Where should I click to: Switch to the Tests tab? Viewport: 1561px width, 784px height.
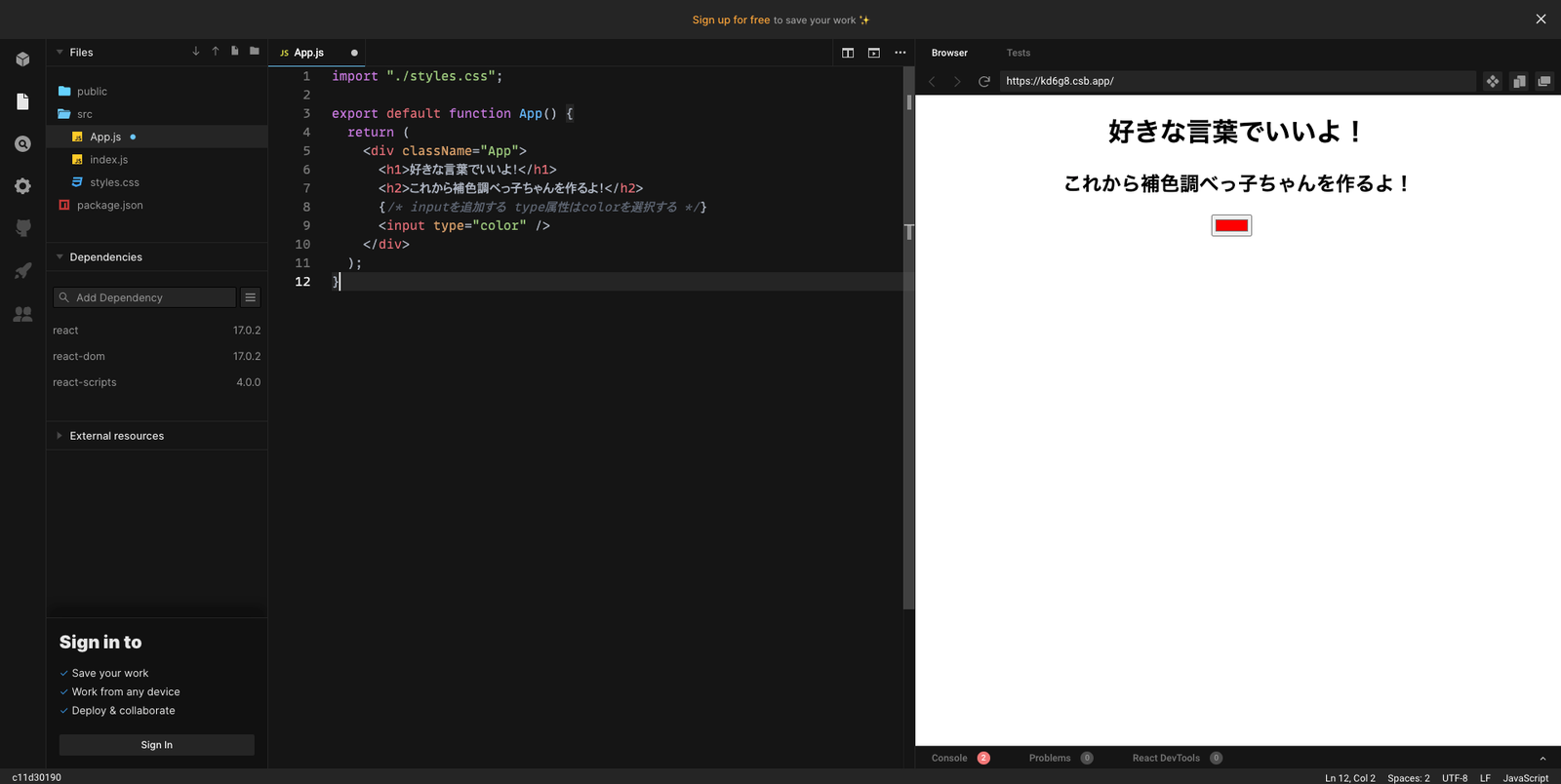1019,53
